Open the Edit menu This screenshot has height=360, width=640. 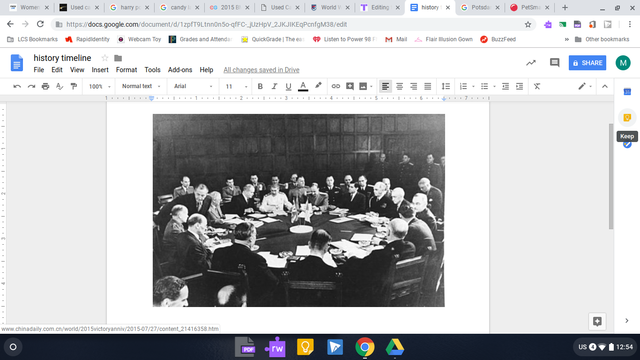tap(57, 70)
